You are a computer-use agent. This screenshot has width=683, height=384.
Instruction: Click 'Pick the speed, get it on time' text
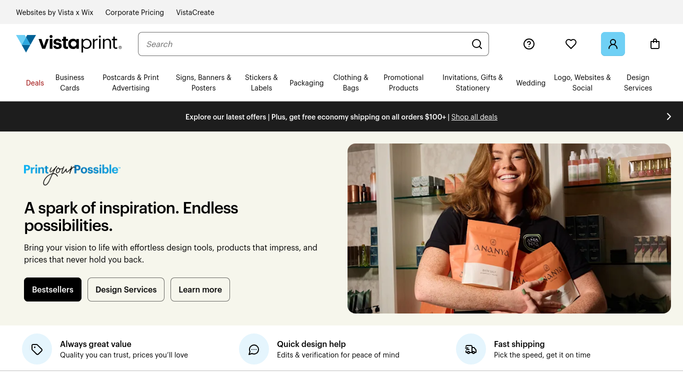(542, 355)
